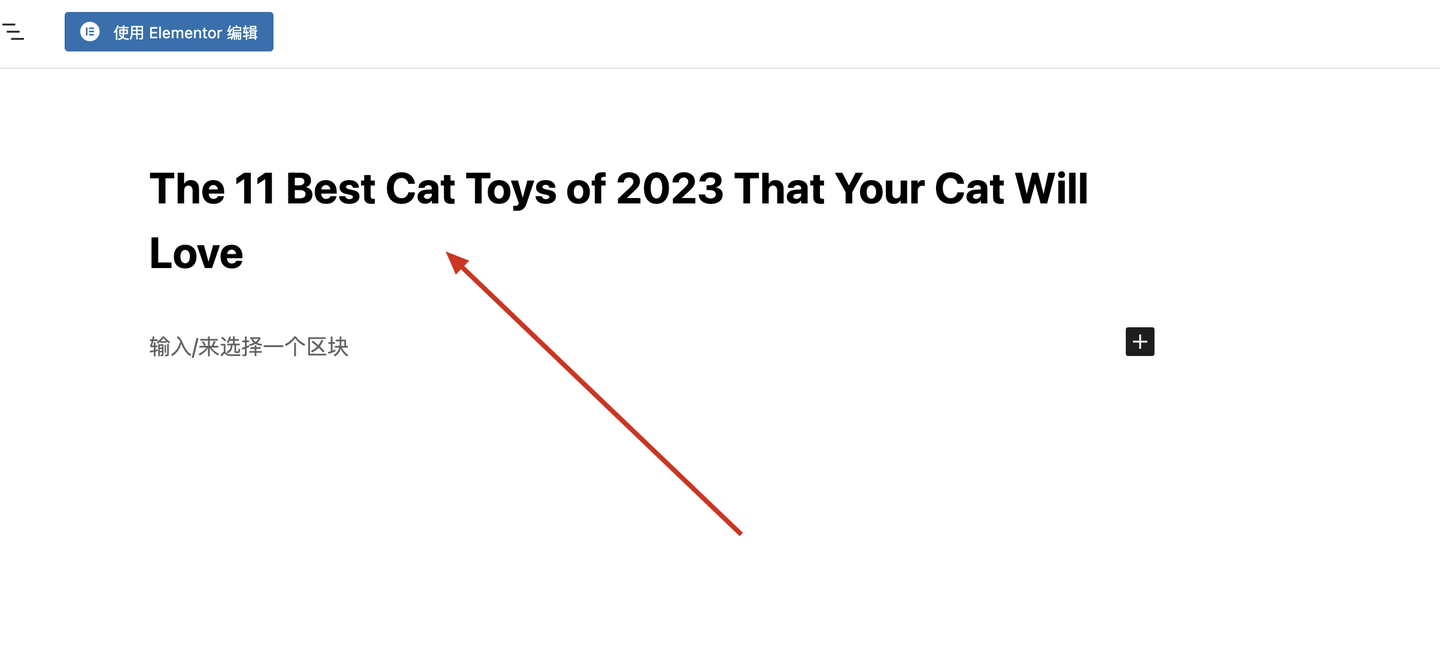Click the word "Love" in the title
Screen dimensions: 1440x645
[196, 253]
